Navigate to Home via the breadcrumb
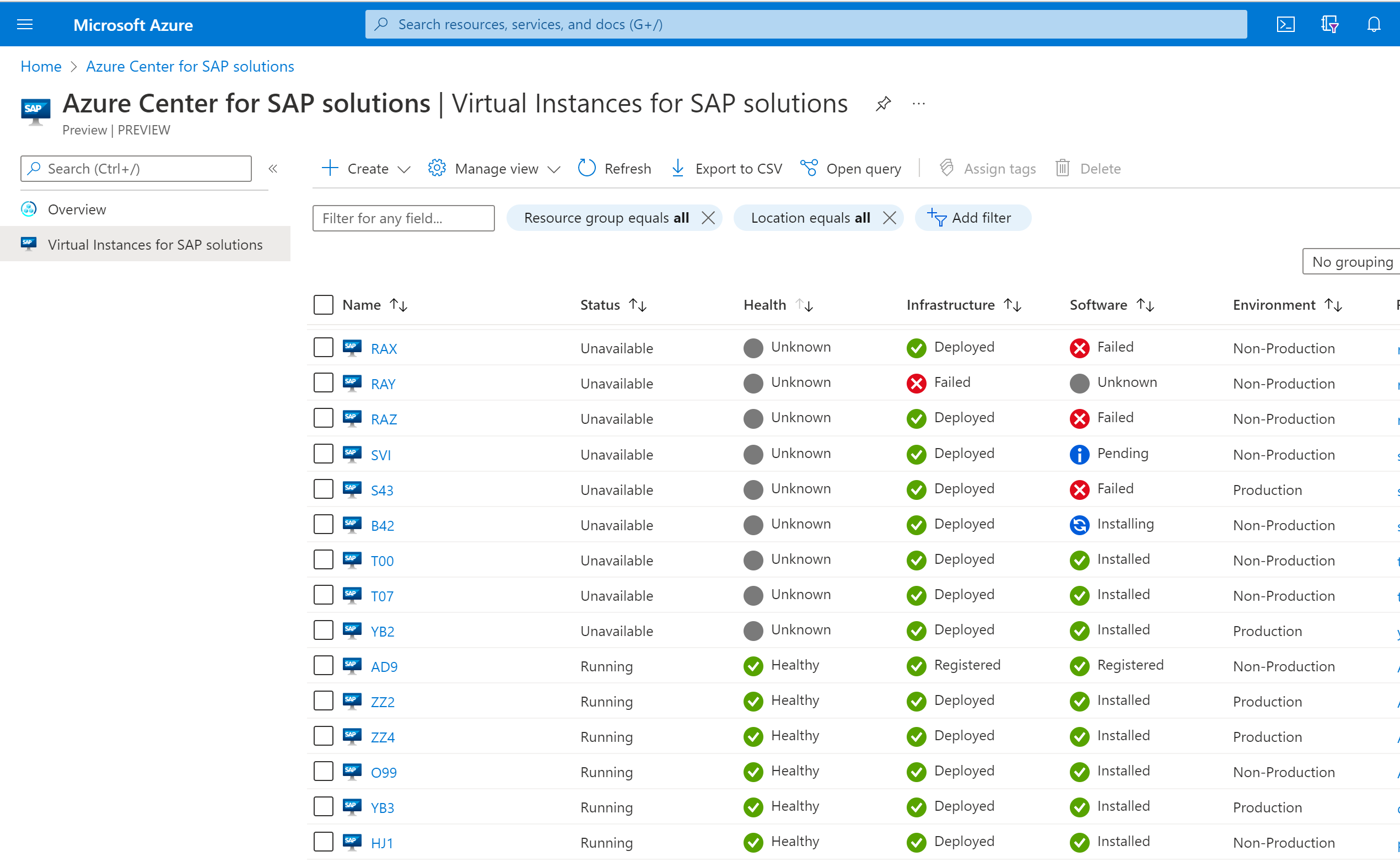Image resolution: width=1400 pixels, height=862 pixels. click(x=40, y=66)
